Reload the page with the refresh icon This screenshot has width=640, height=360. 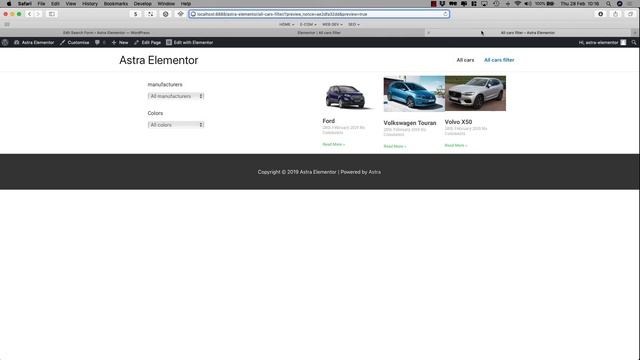pos(445,14)
